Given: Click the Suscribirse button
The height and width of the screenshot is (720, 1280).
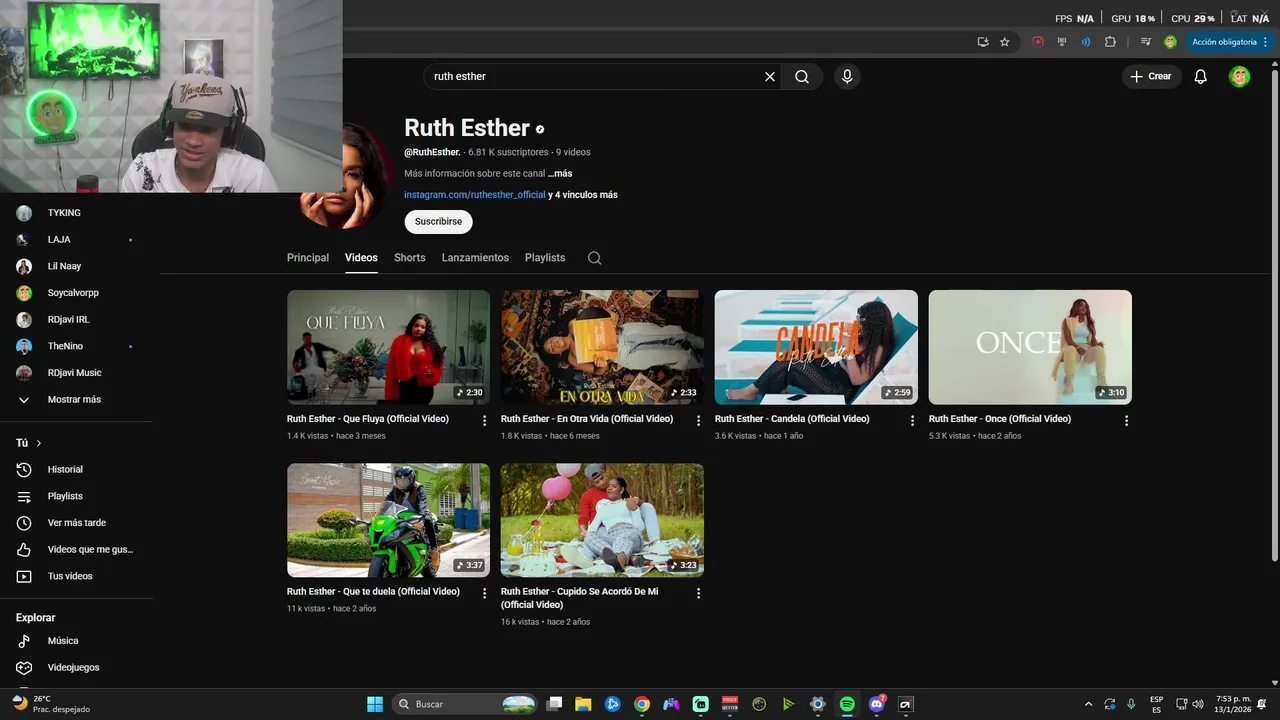Looking at the screenshot, I should [x=438, y=221].
